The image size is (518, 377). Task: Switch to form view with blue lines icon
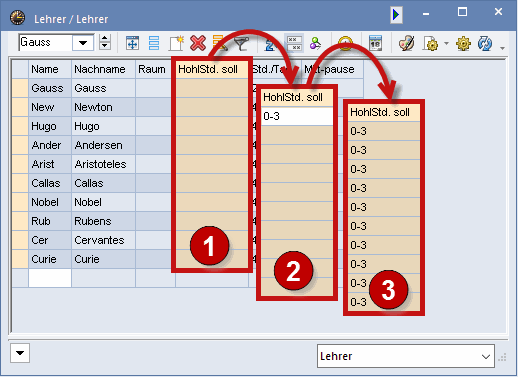pos(154,43)
